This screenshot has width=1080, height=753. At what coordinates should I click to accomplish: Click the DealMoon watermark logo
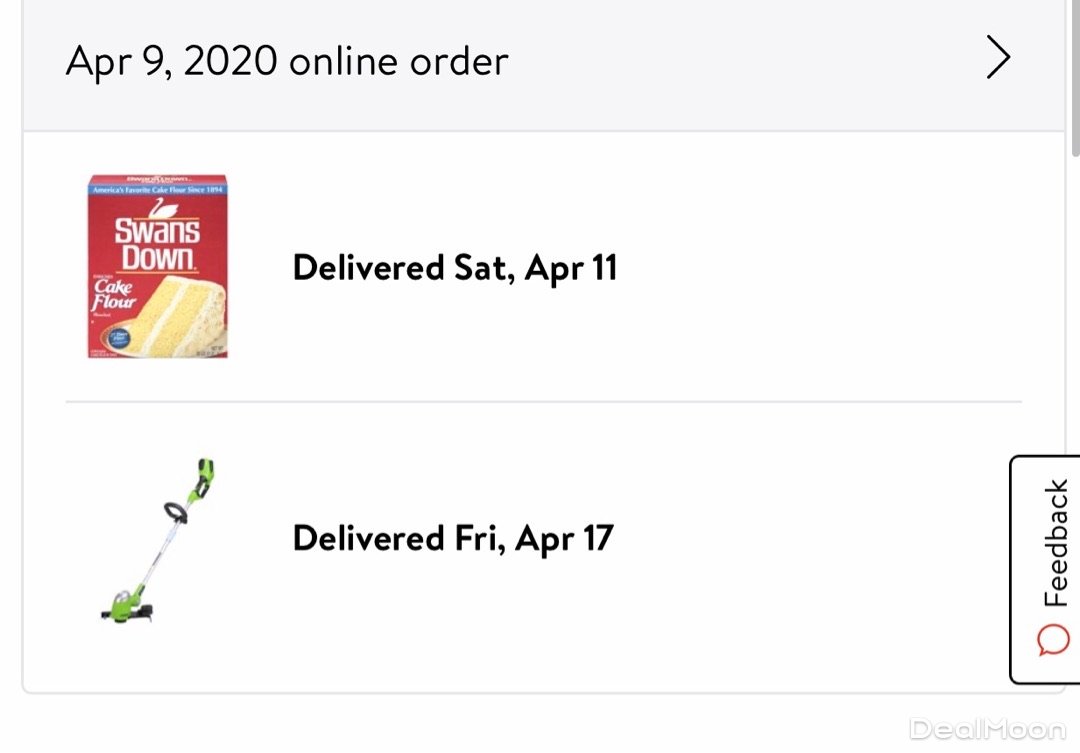click(x=986, y=728)
